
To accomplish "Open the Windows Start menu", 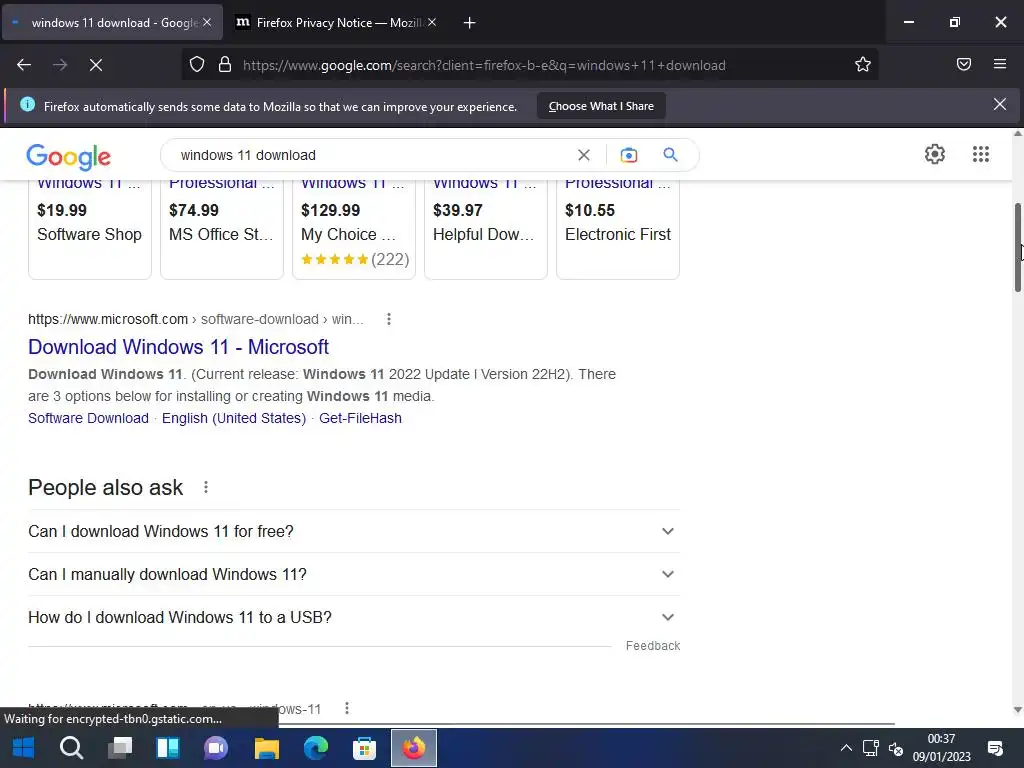I will [24, 748].
